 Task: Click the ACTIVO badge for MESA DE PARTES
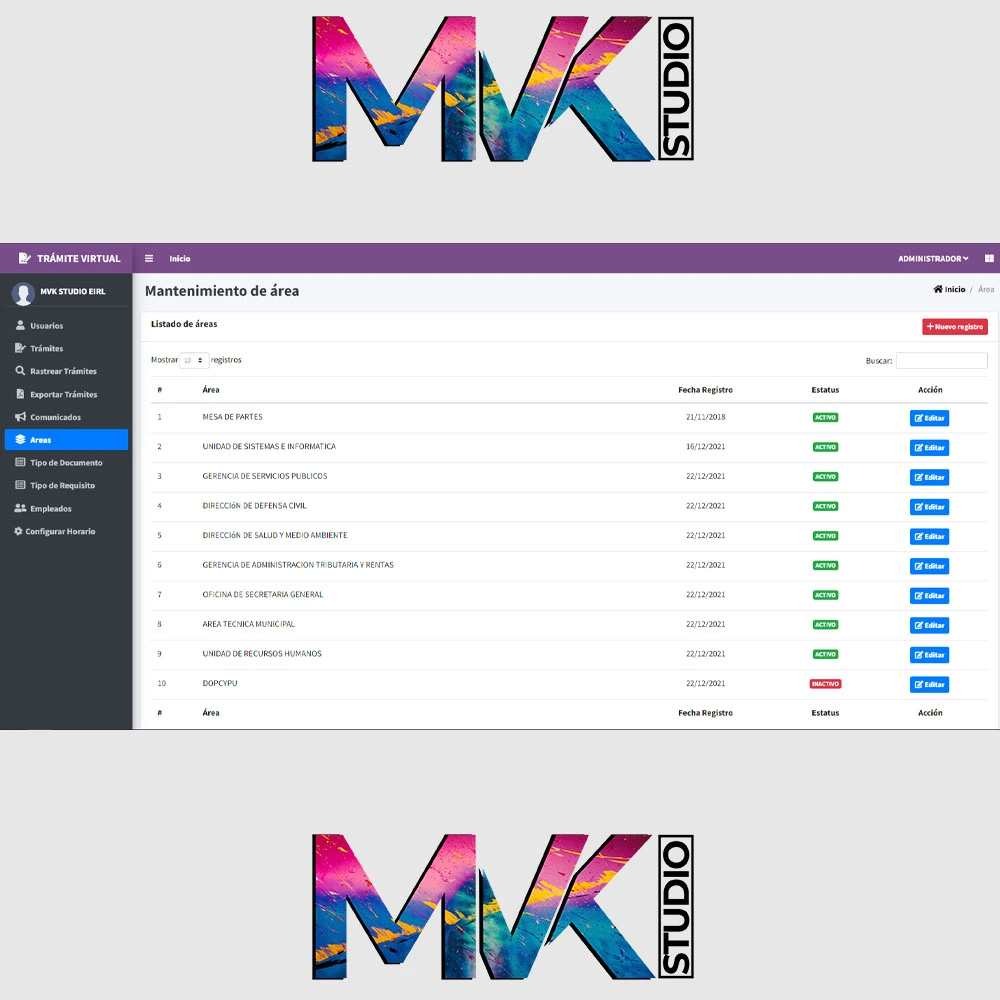tap(825, 418)
